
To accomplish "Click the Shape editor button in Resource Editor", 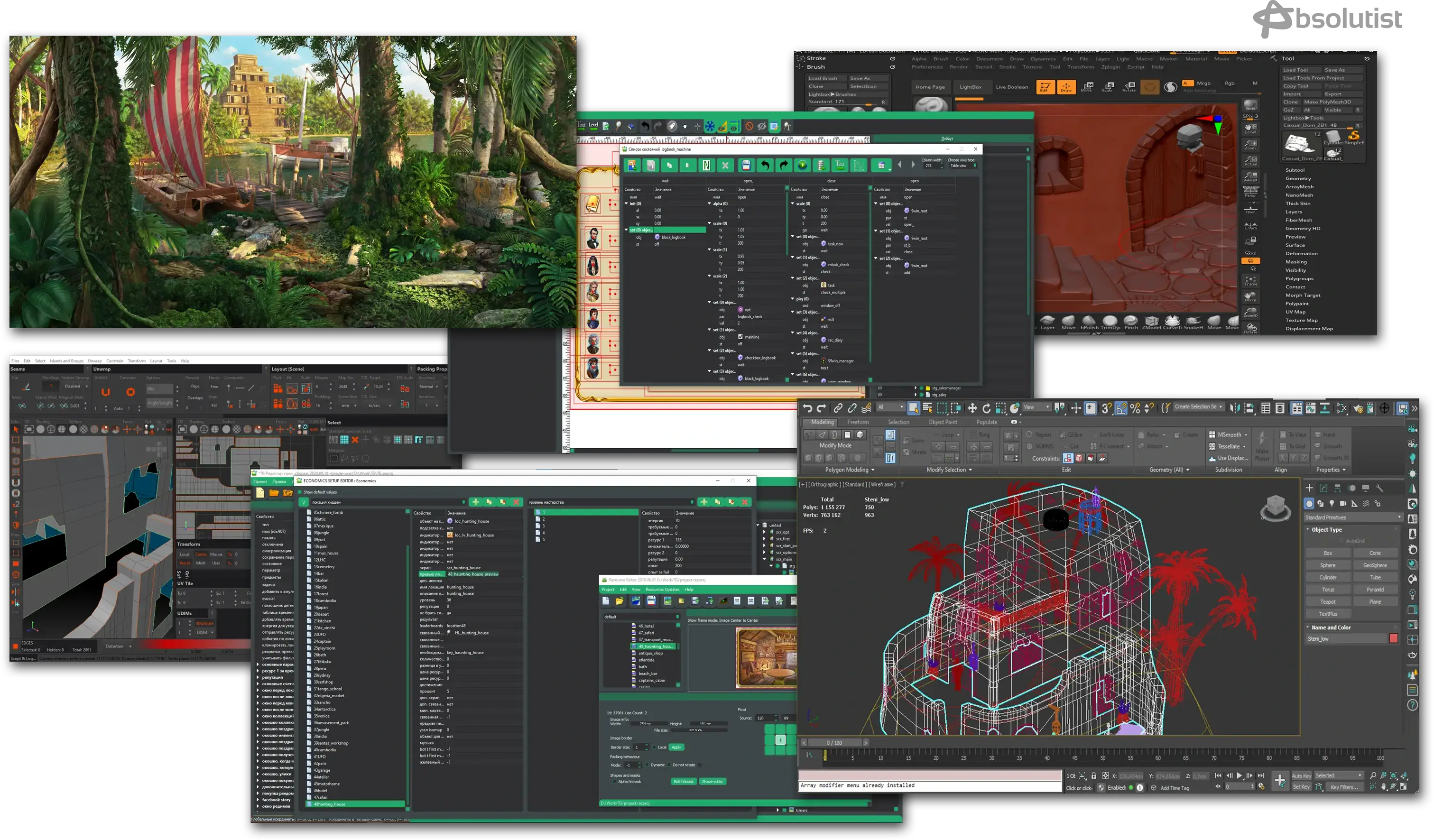I will (x=712, y=781).
